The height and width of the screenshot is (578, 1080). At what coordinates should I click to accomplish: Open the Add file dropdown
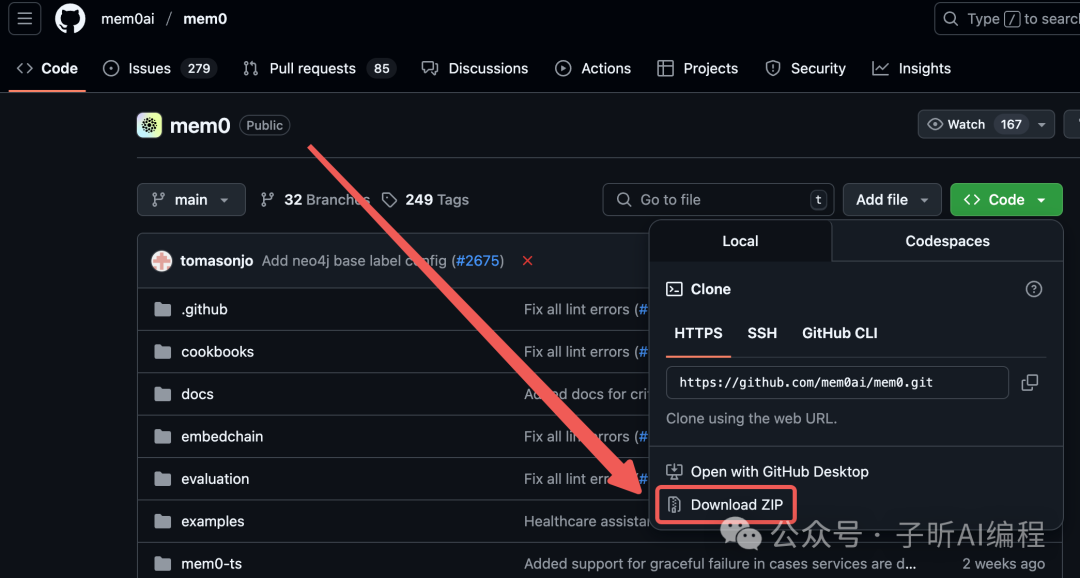pos(892,200)
